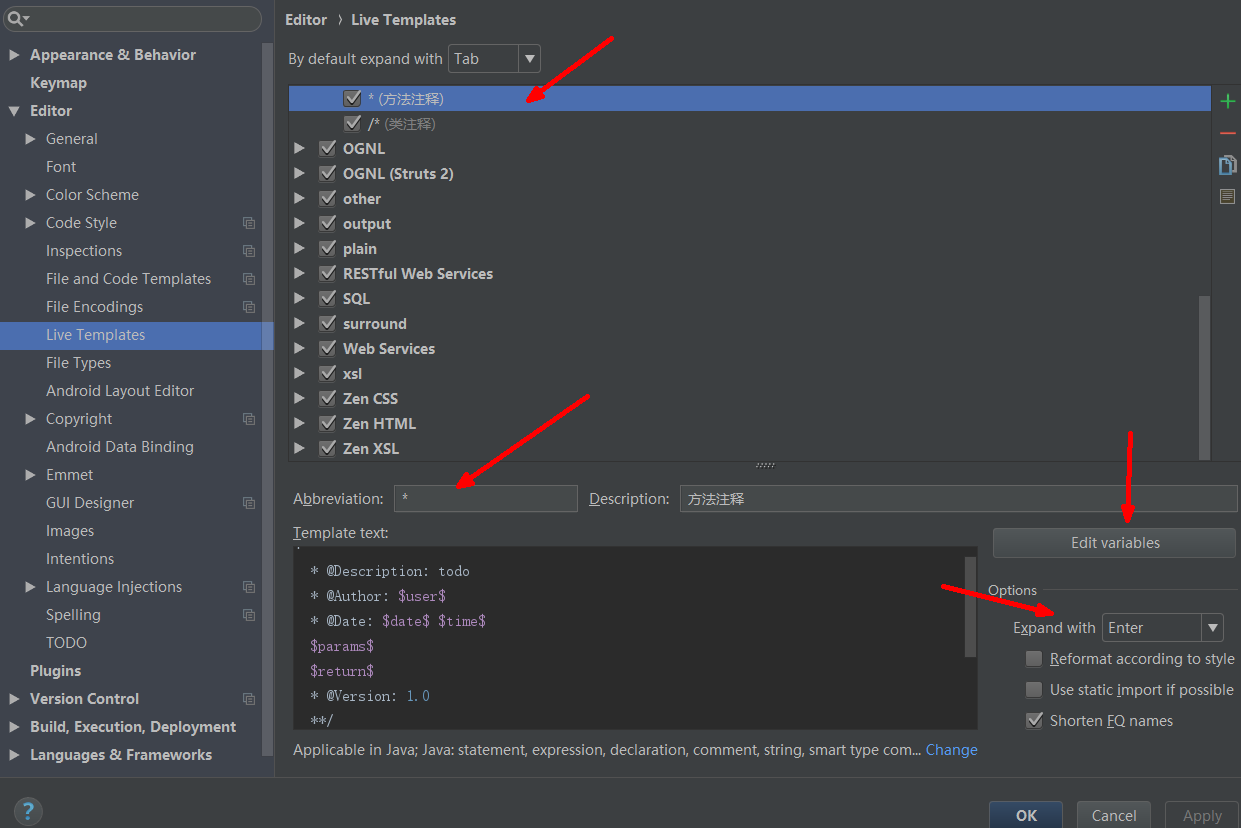Select TODO settings page
Image resolution: width=1241 pixels, height=828 pixels.
[66, 643]
